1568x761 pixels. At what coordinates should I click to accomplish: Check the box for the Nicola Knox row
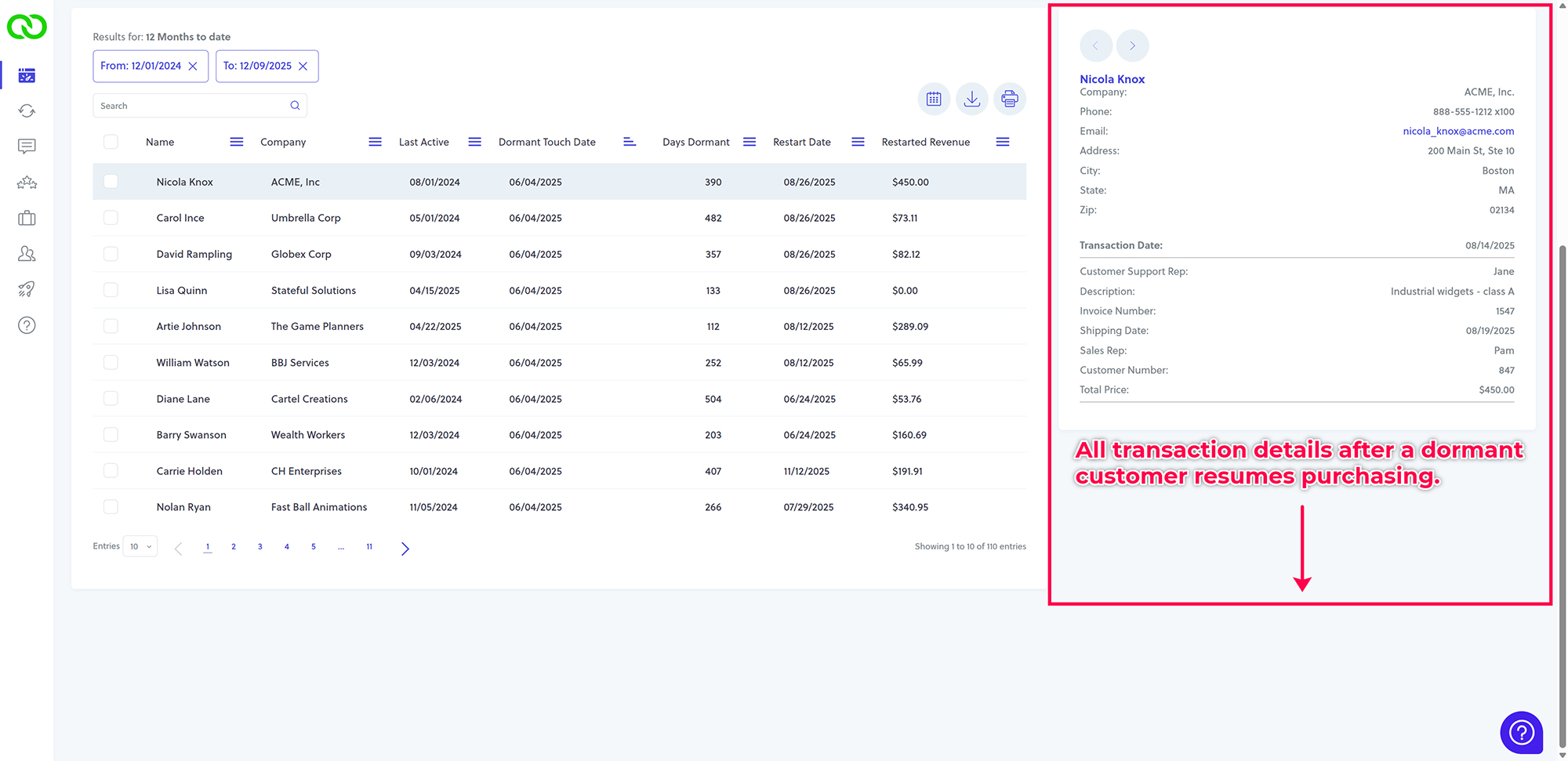point(111,182)
